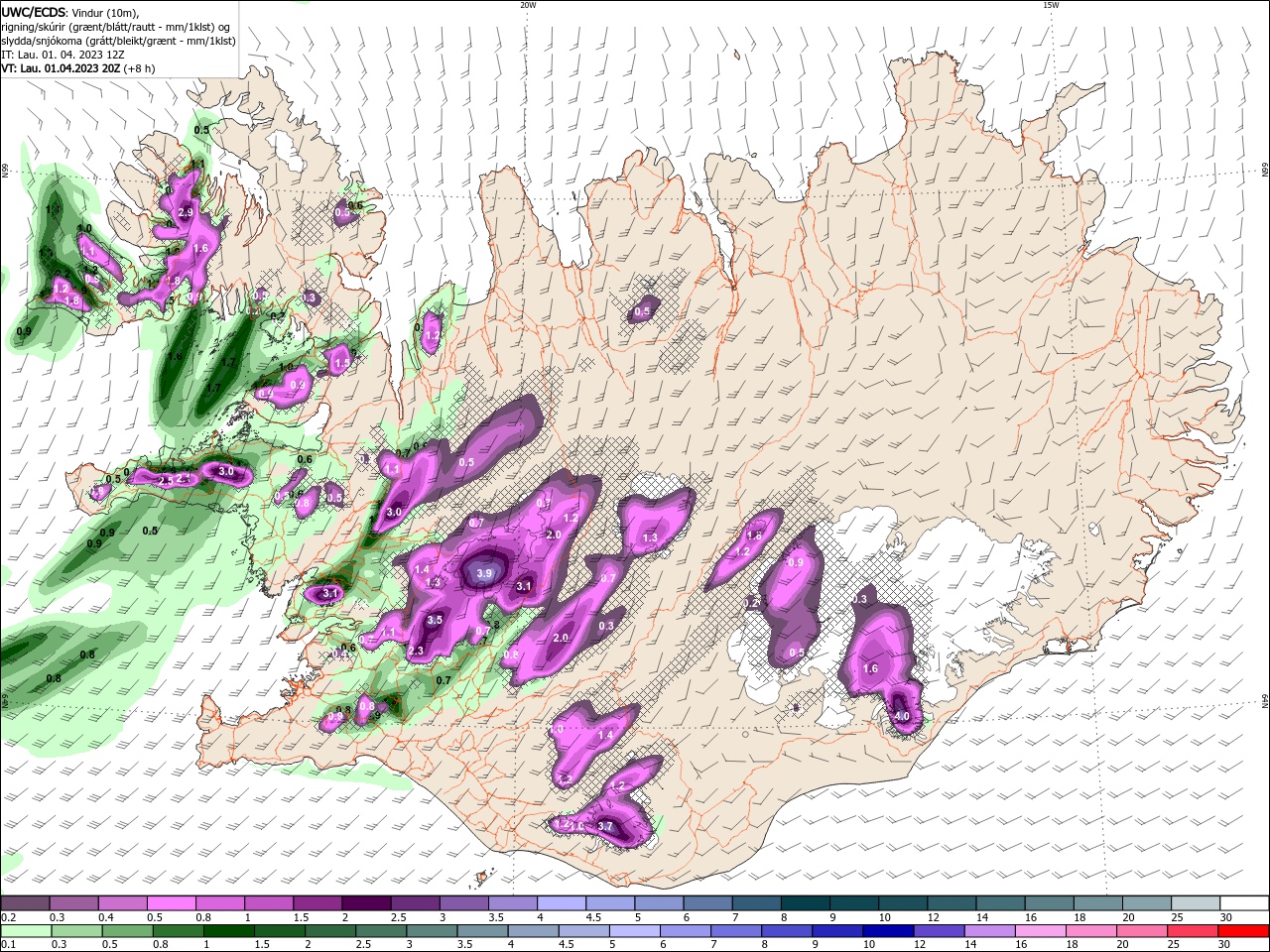Viewport: 1270px width, 952px height.
Task: Click the 'VT: Lau. 01.04.2023 20Z' valid time
Action: (x=62, y=68)
